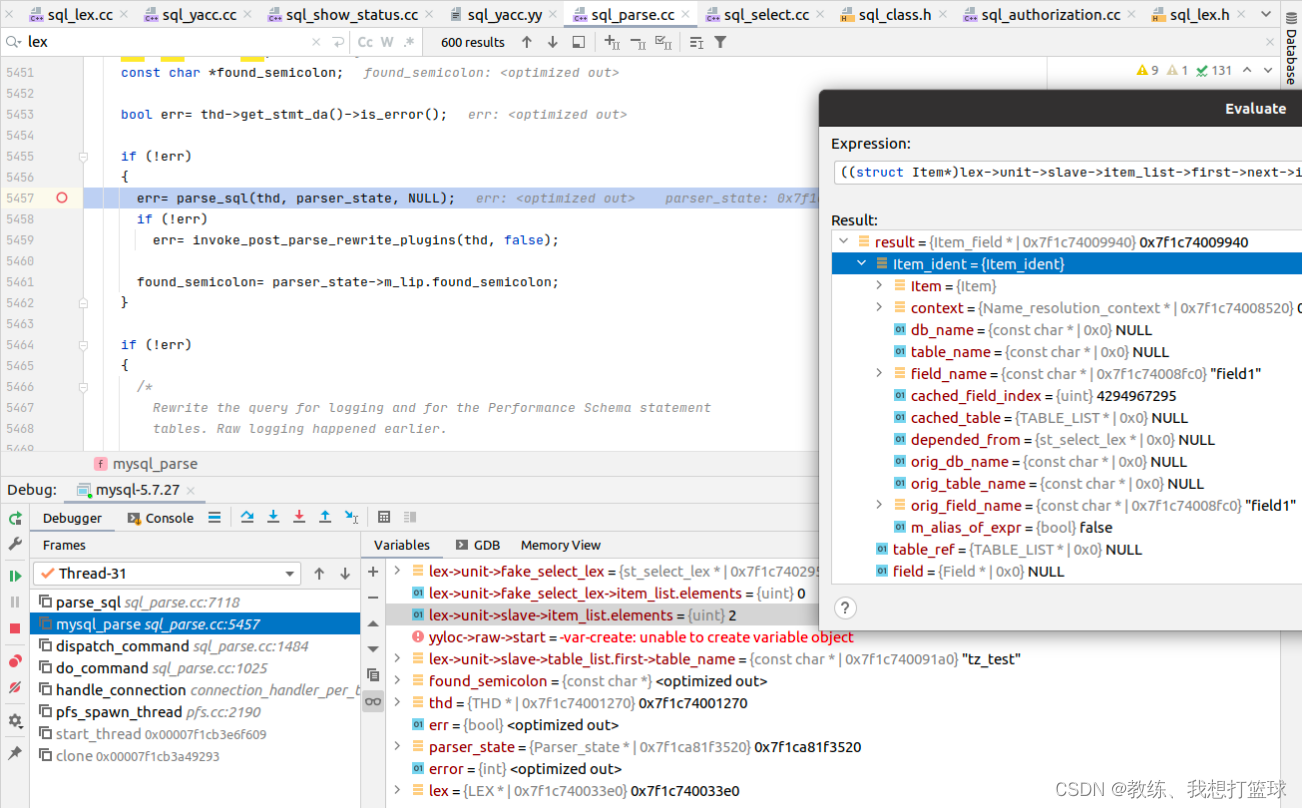Expand lex->unit->fake_select_lex variable
Viewport: 1302px width, 808px height.
[397, 571]
